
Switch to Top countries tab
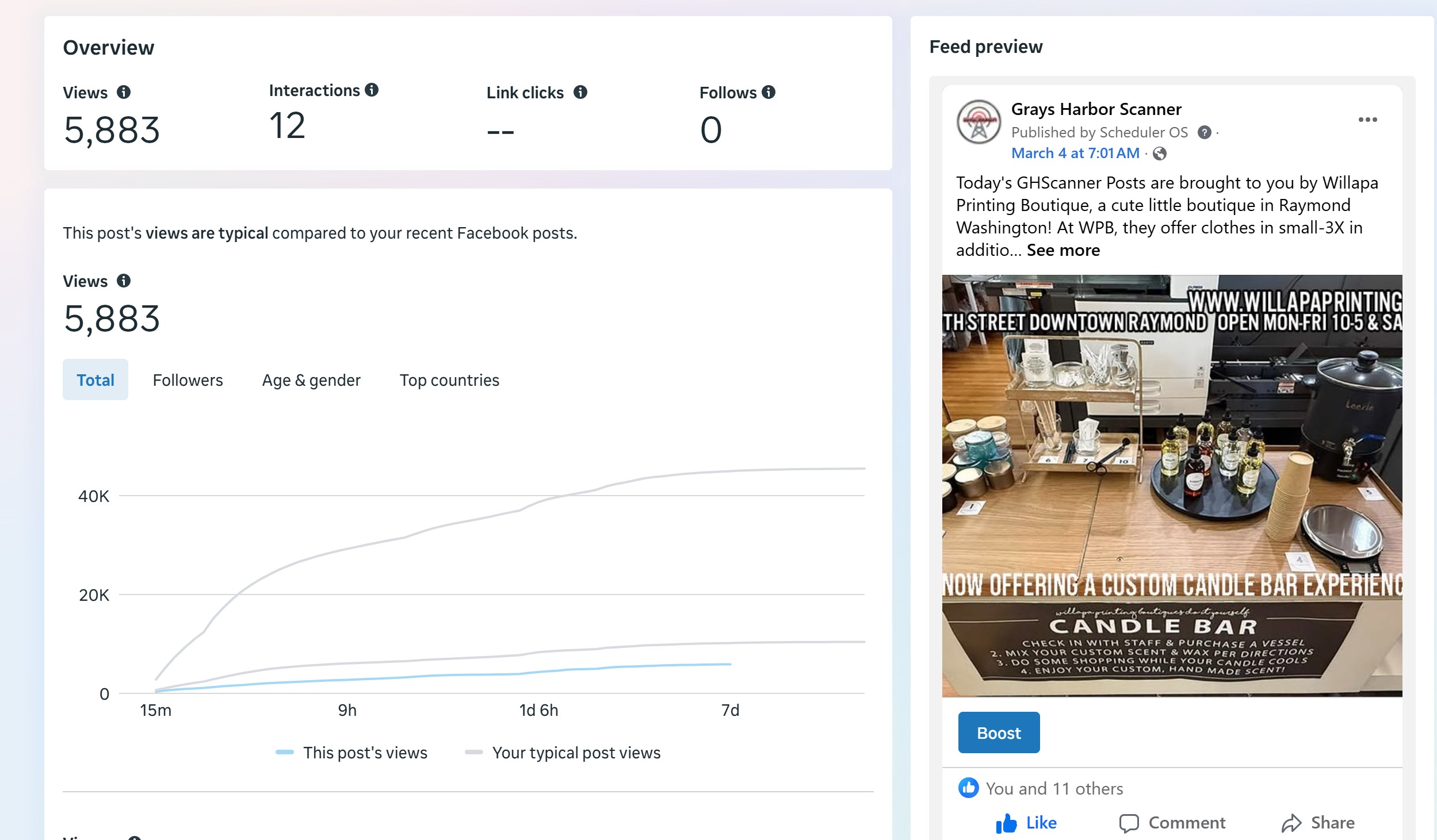pyautogui.click(x=449, y=380)
